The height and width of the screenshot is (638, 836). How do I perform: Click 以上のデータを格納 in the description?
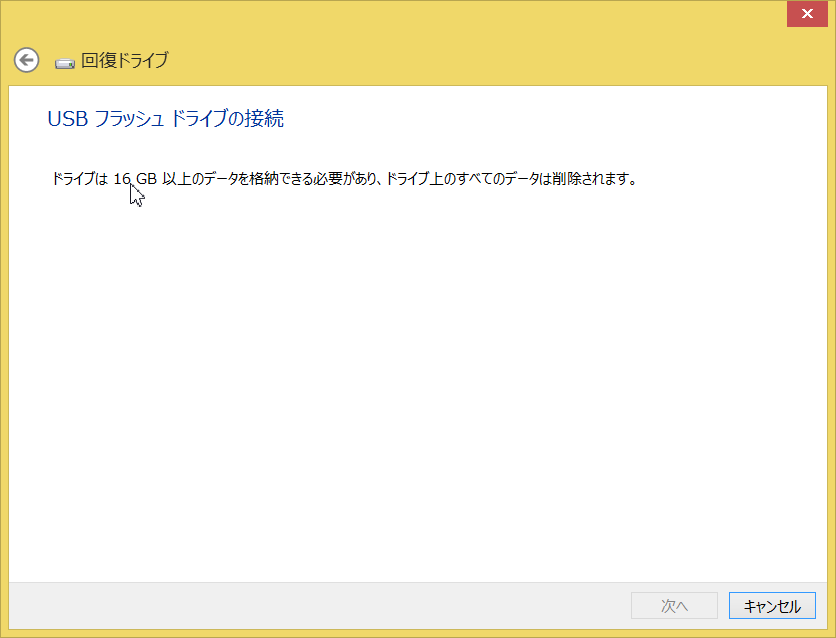tap(220, 180)
